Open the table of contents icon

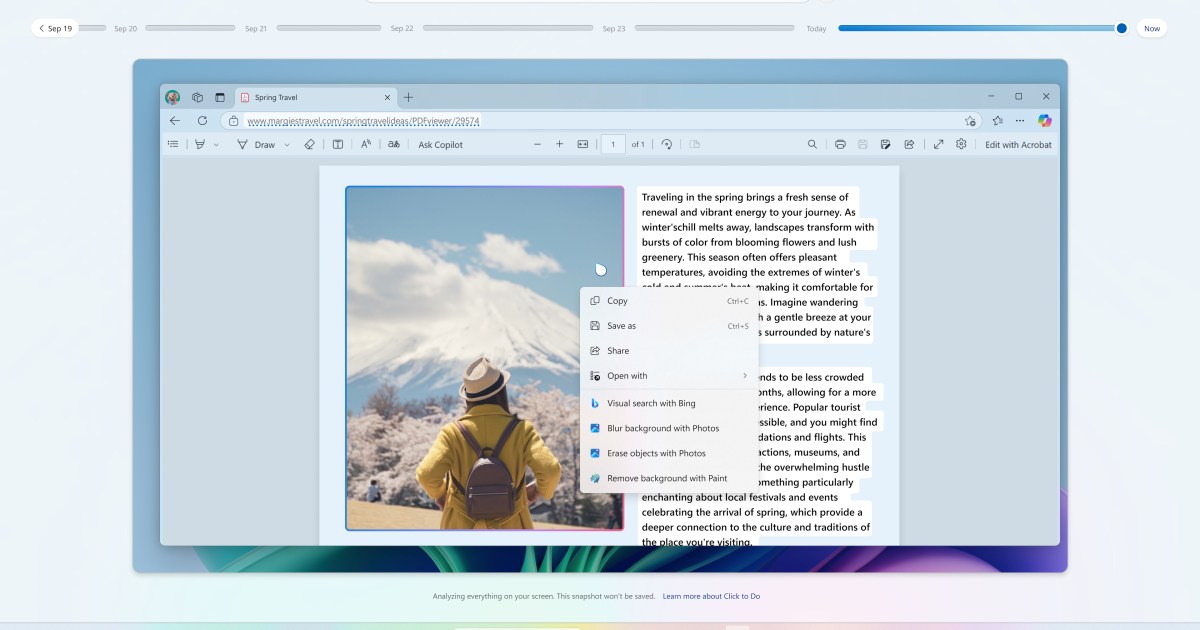pyautogui.click(x=173, y=145)
